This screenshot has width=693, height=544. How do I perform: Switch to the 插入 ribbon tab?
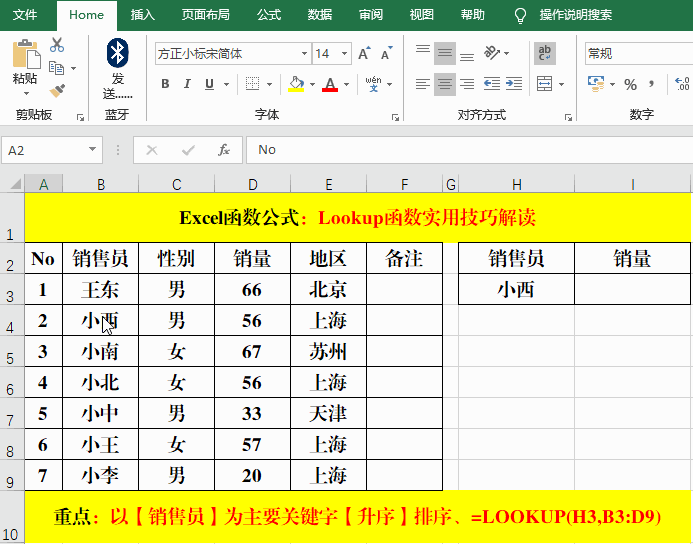click(143, 15)
